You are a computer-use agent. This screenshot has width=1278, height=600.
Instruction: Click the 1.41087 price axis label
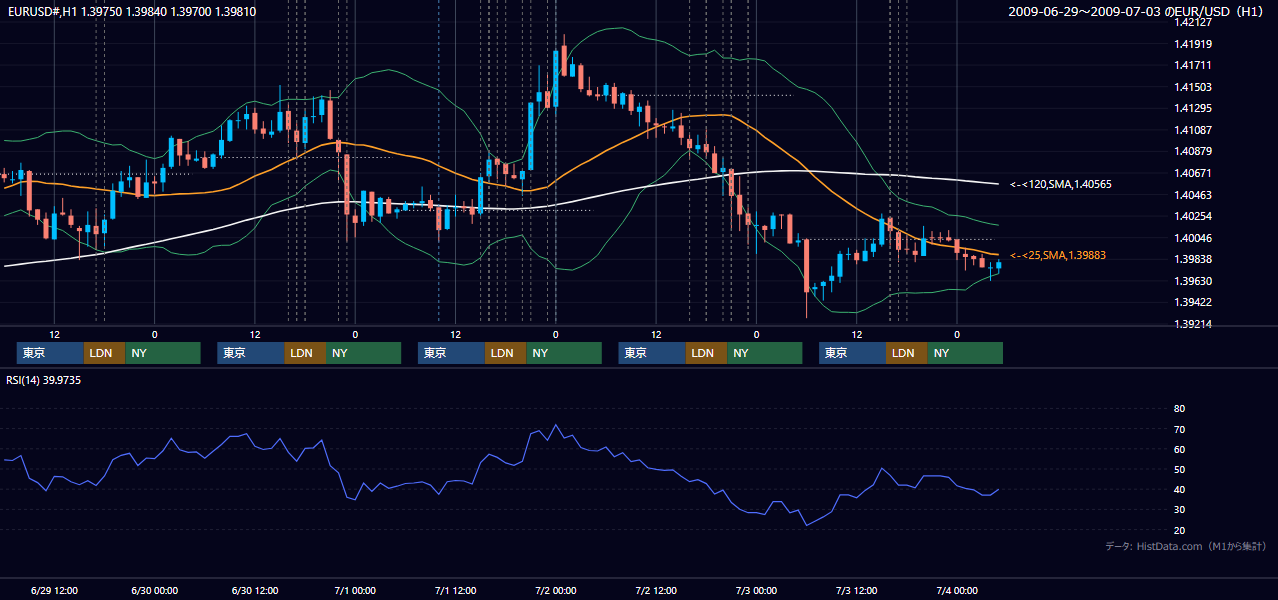coord(1195,130)
